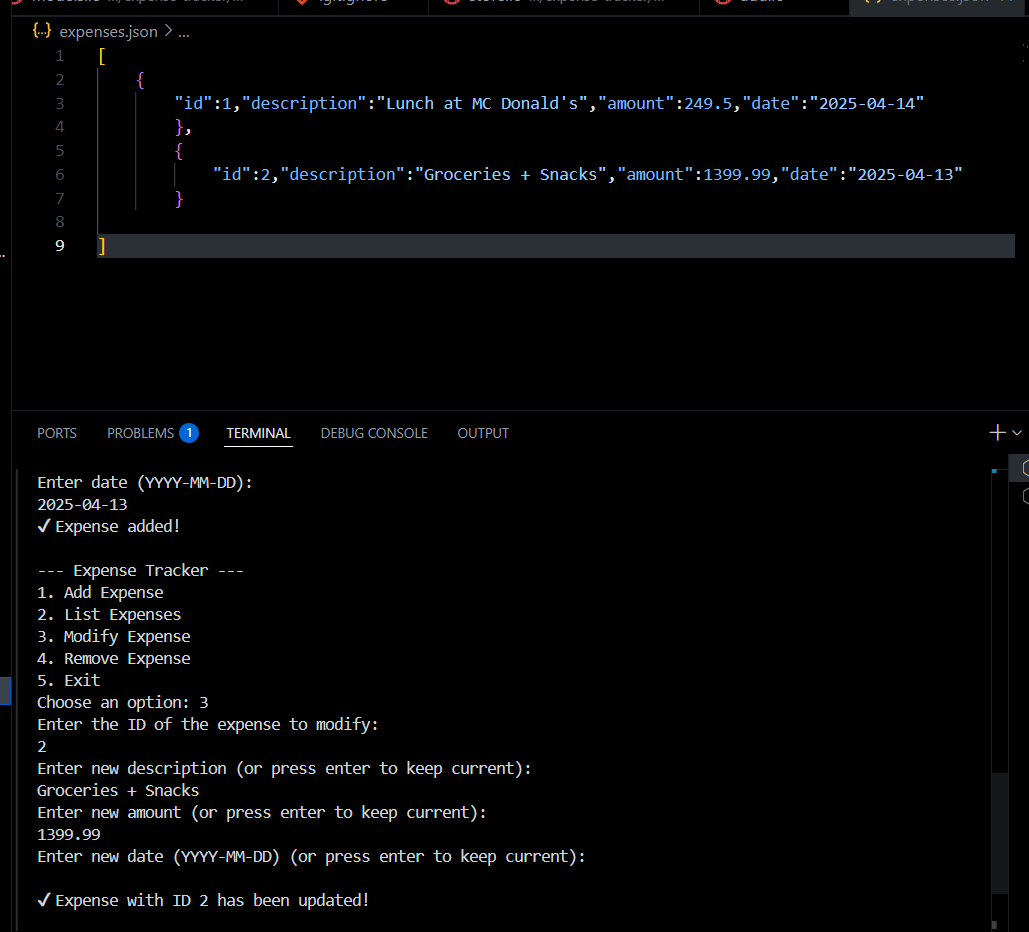The image size is (1029, 932).
Task: Click the "Enter new description" prompt line
Action: 284,769
